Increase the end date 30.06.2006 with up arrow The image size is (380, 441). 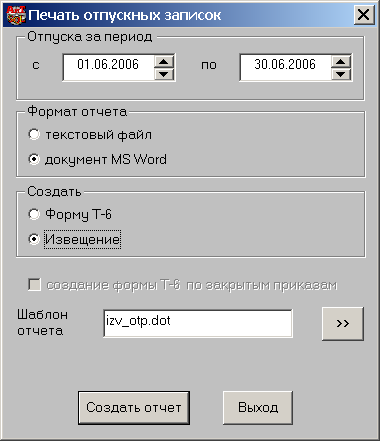(341, 62)
